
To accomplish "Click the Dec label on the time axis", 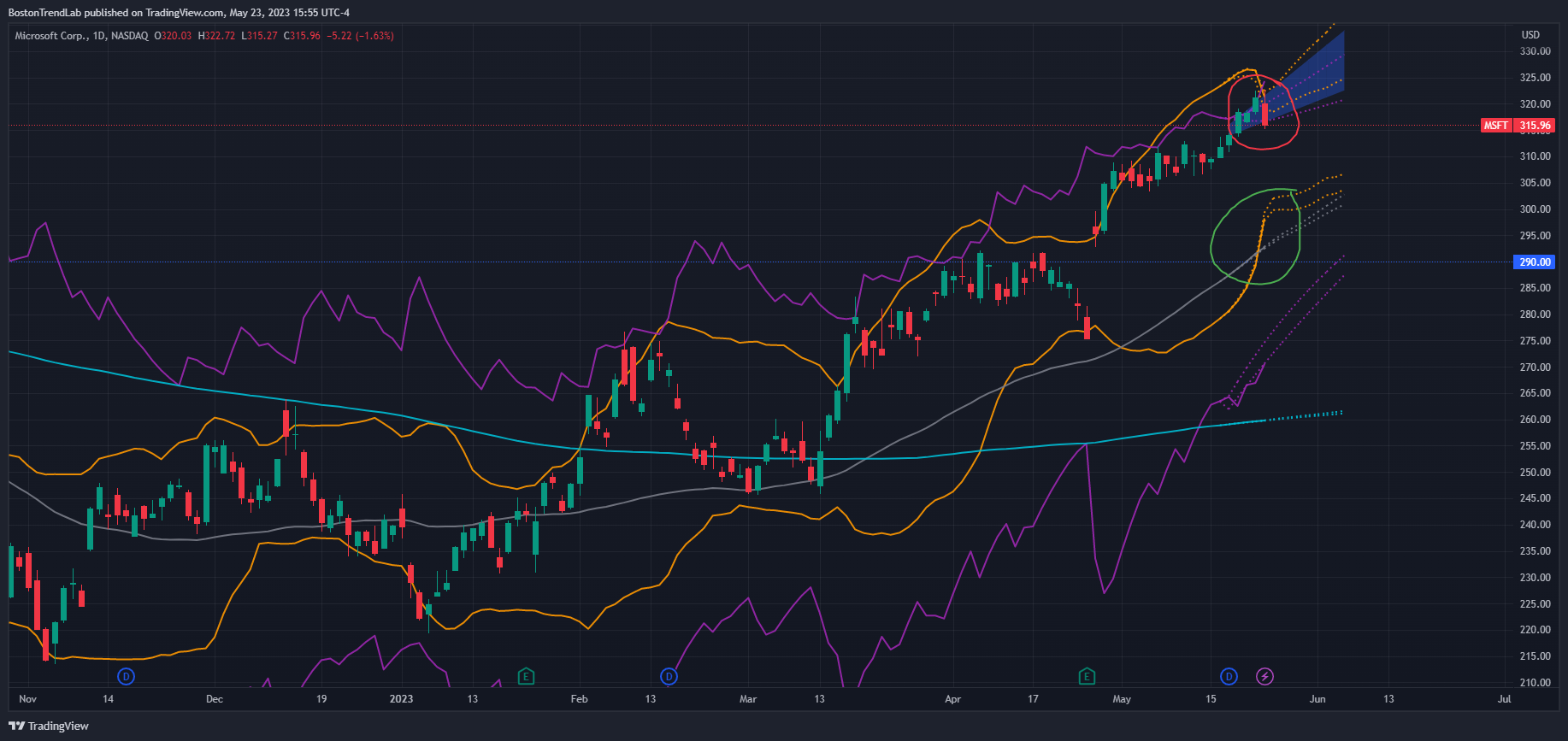I will 215,699.
